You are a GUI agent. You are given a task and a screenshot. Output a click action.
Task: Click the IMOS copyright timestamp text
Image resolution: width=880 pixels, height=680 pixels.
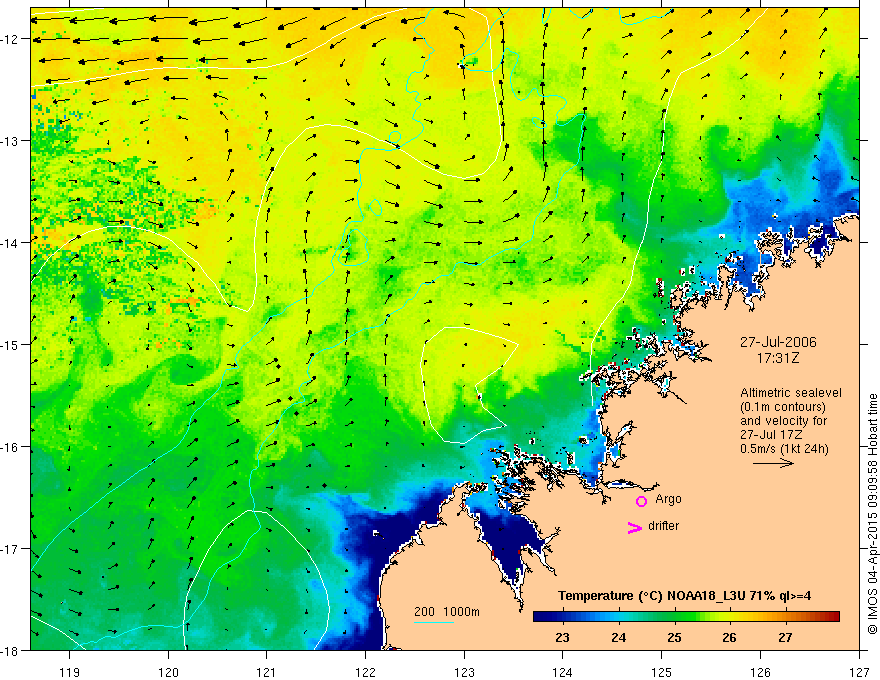[x=873, y=514]
